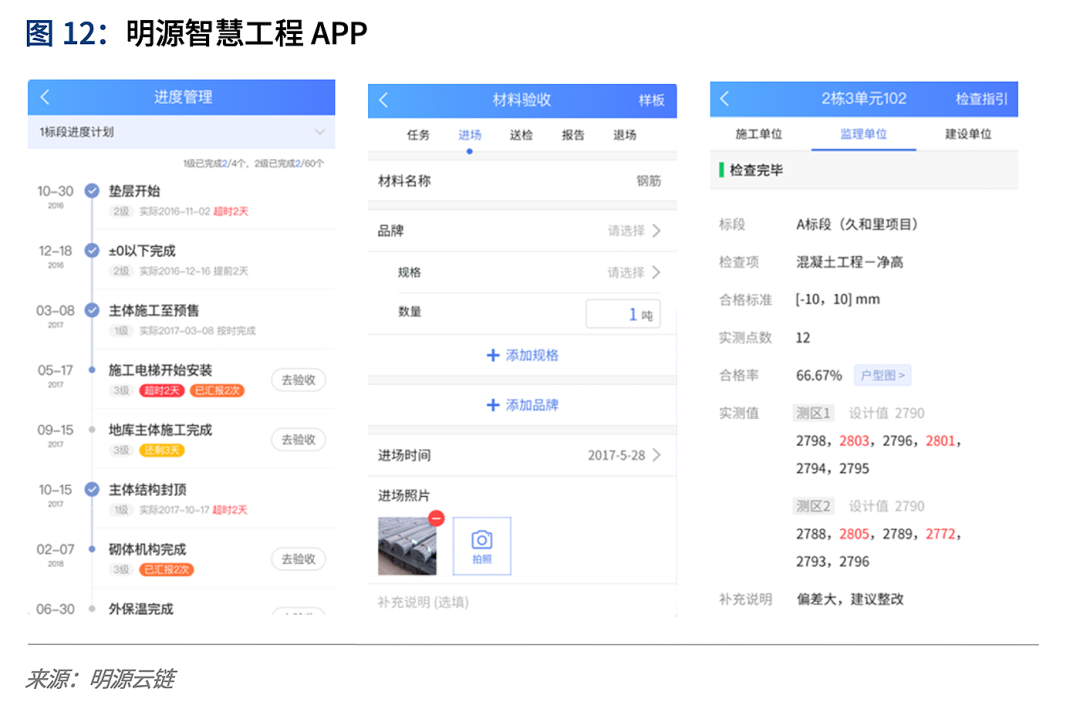
Task: Tap plus icon to 添加品牌
Action: click(x=492, y=405)
